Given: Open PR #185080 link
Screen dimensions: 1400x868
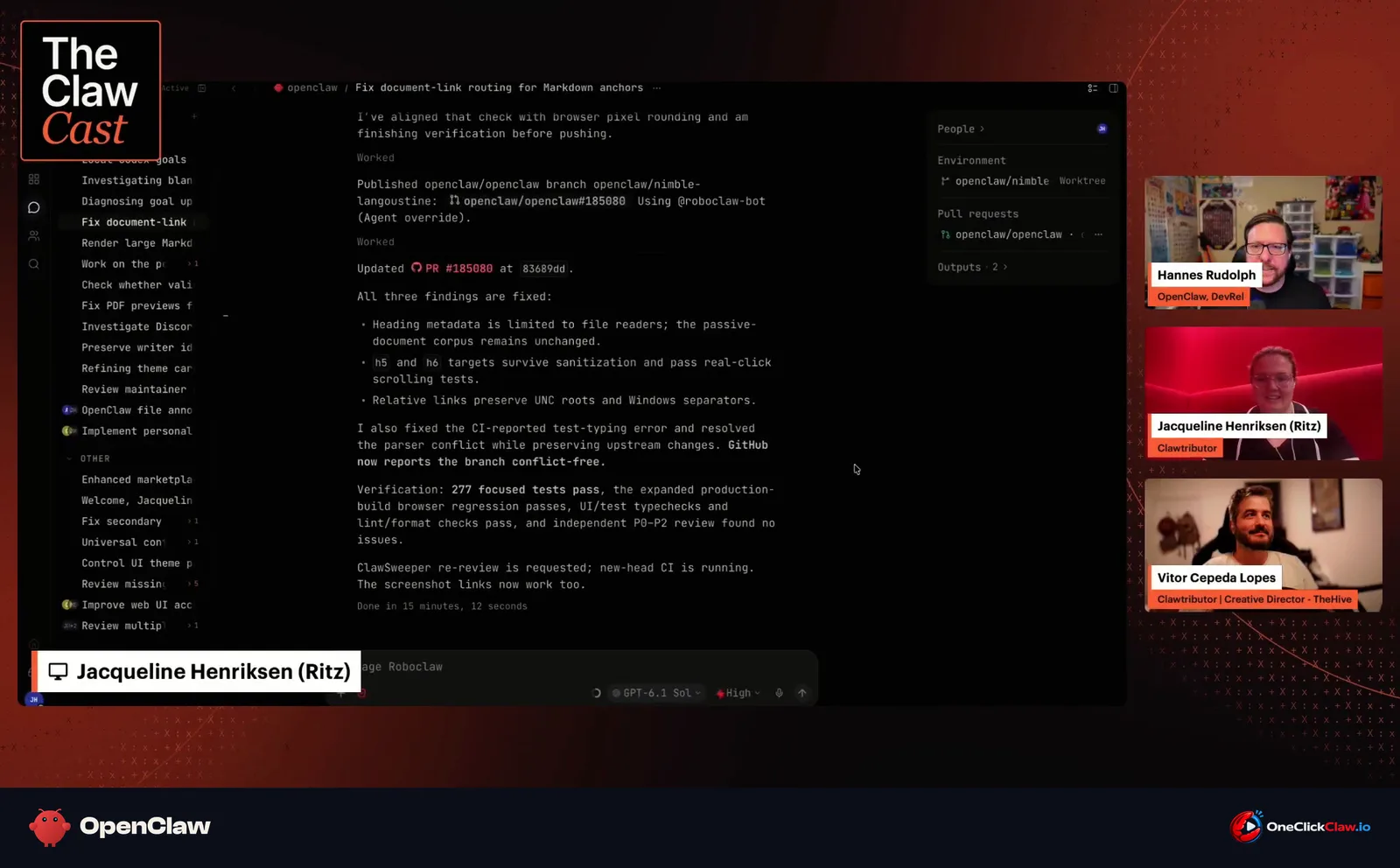Looking at the screenshot, I should tap(451, 269).
